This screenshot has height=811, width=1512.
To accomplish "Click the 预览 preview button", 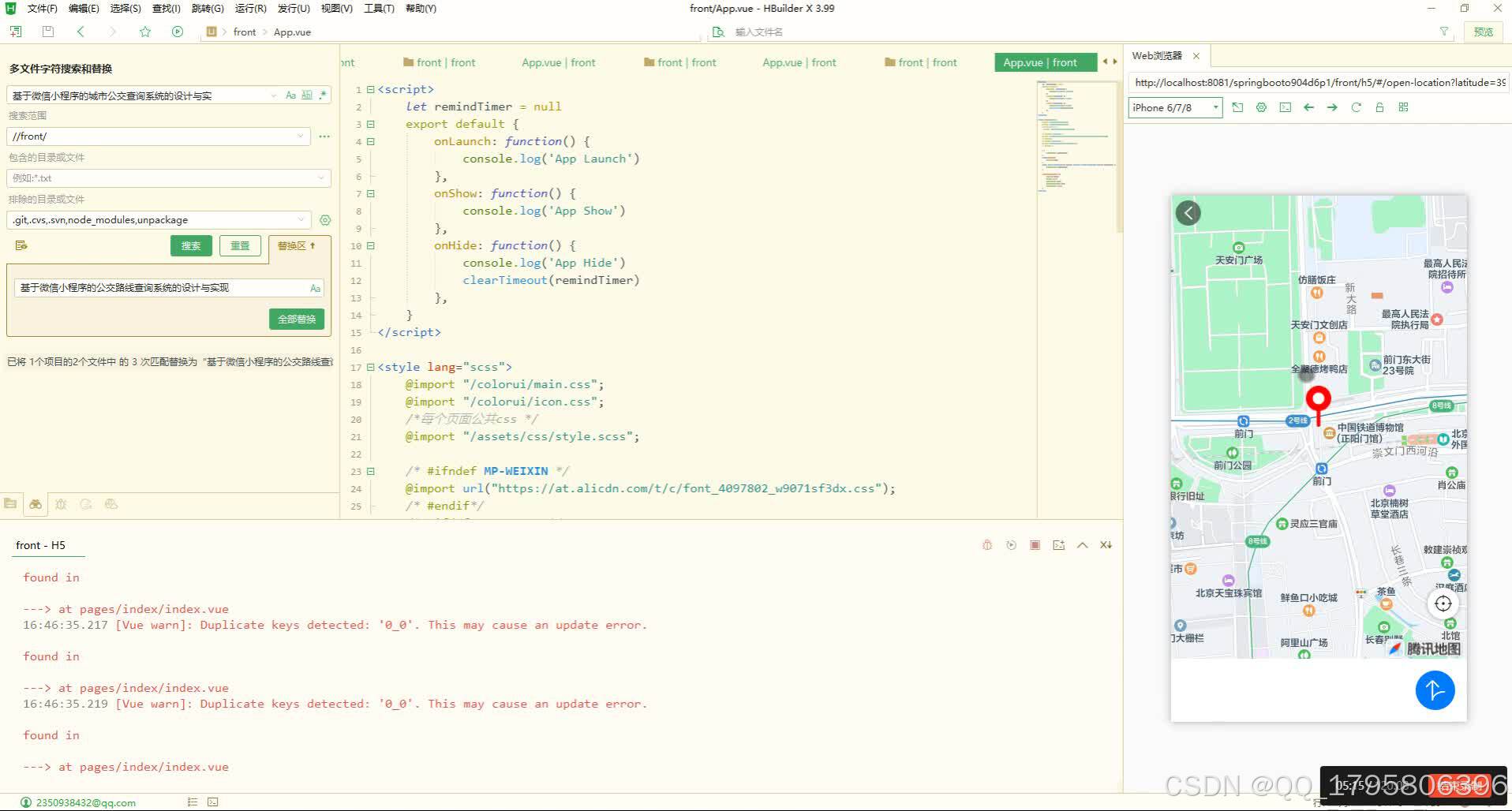I will click(x=1483, y=32).
